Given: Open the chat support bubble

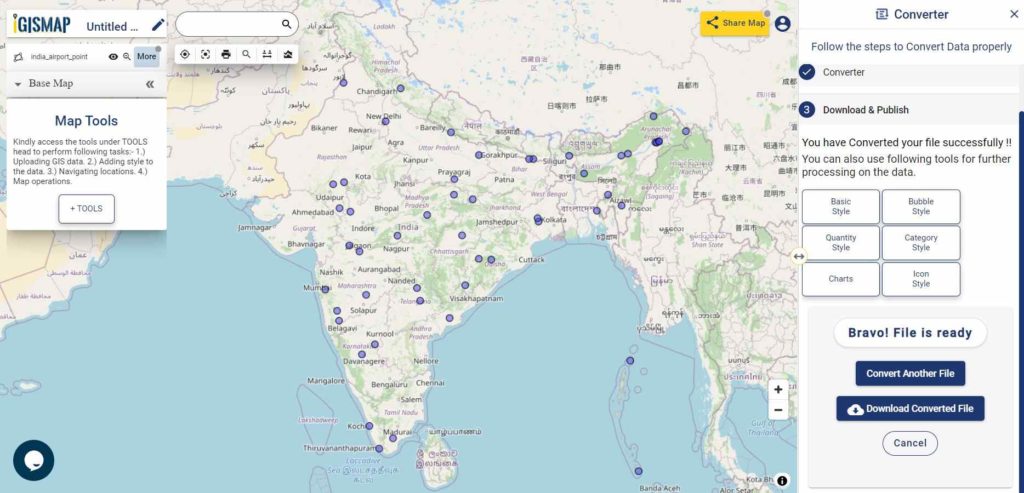Looking at the screenshot, I should [33, 460].
